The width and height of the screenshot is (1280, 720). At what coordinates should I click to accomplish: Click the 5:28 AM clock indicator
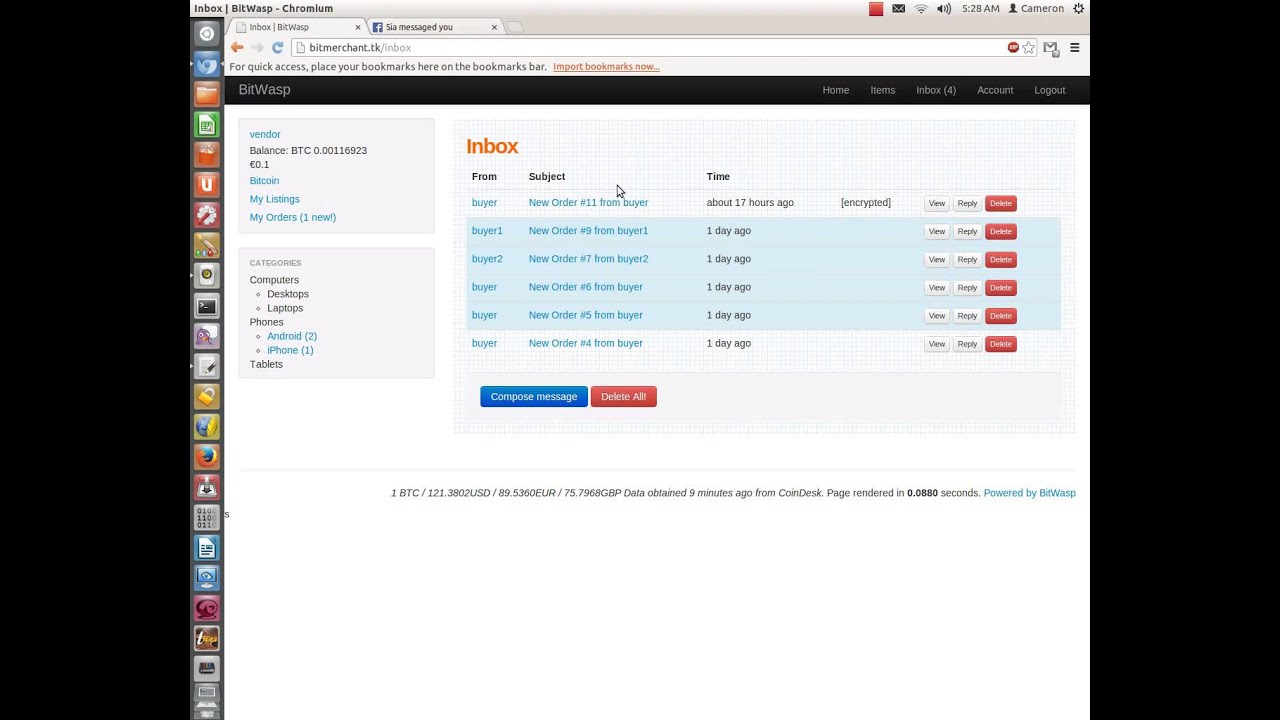click(981, 9)
